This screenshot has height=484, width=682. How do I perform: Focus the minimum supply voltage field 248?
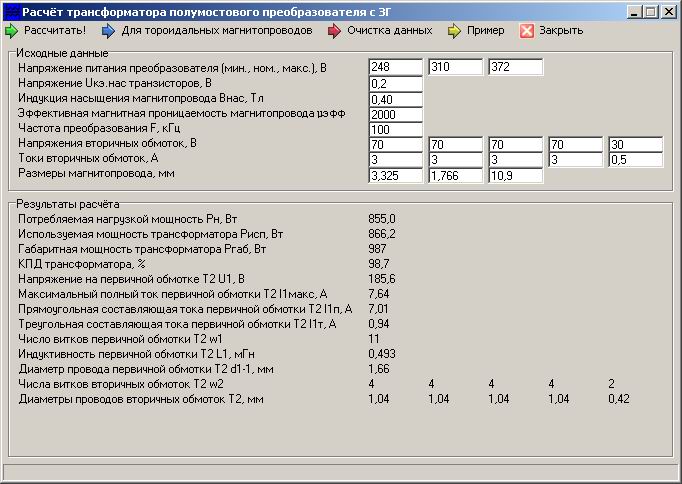click(395, 67)
